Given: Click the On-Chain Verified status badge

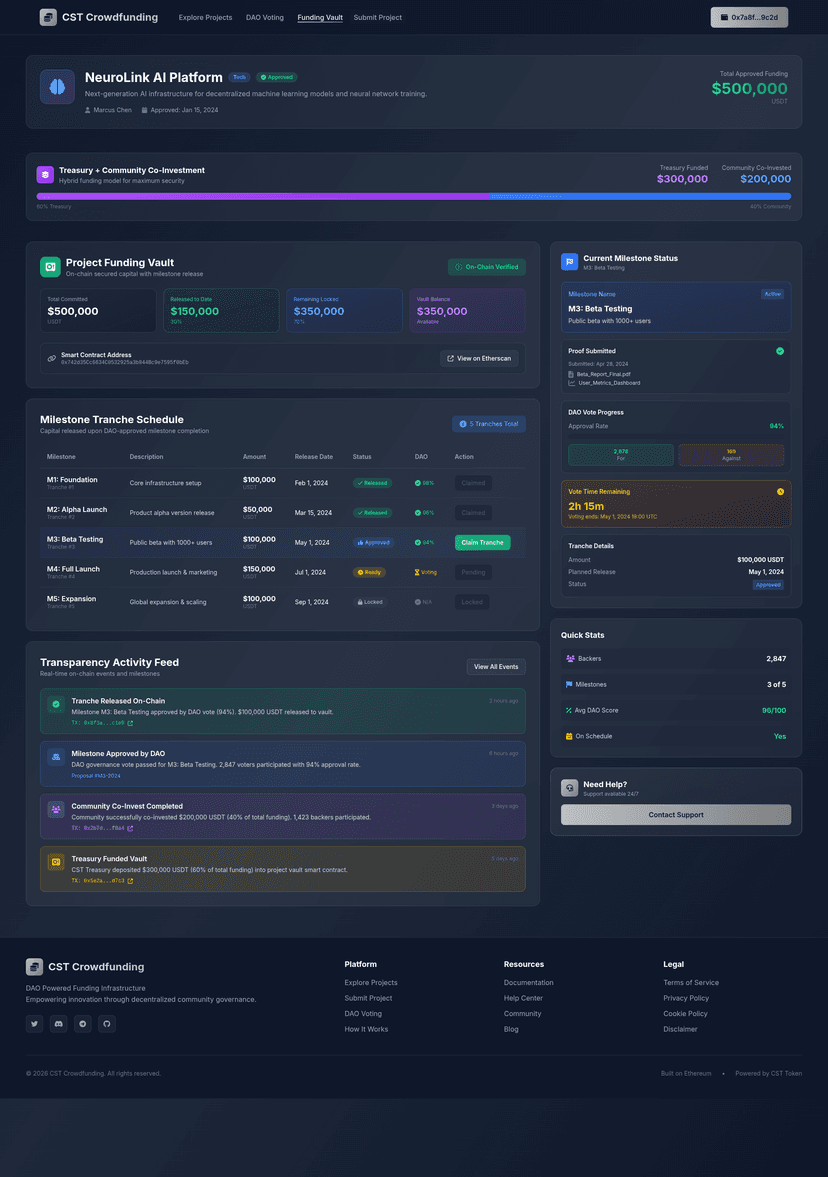Looking at the screenshot, I should pos(488,267).
